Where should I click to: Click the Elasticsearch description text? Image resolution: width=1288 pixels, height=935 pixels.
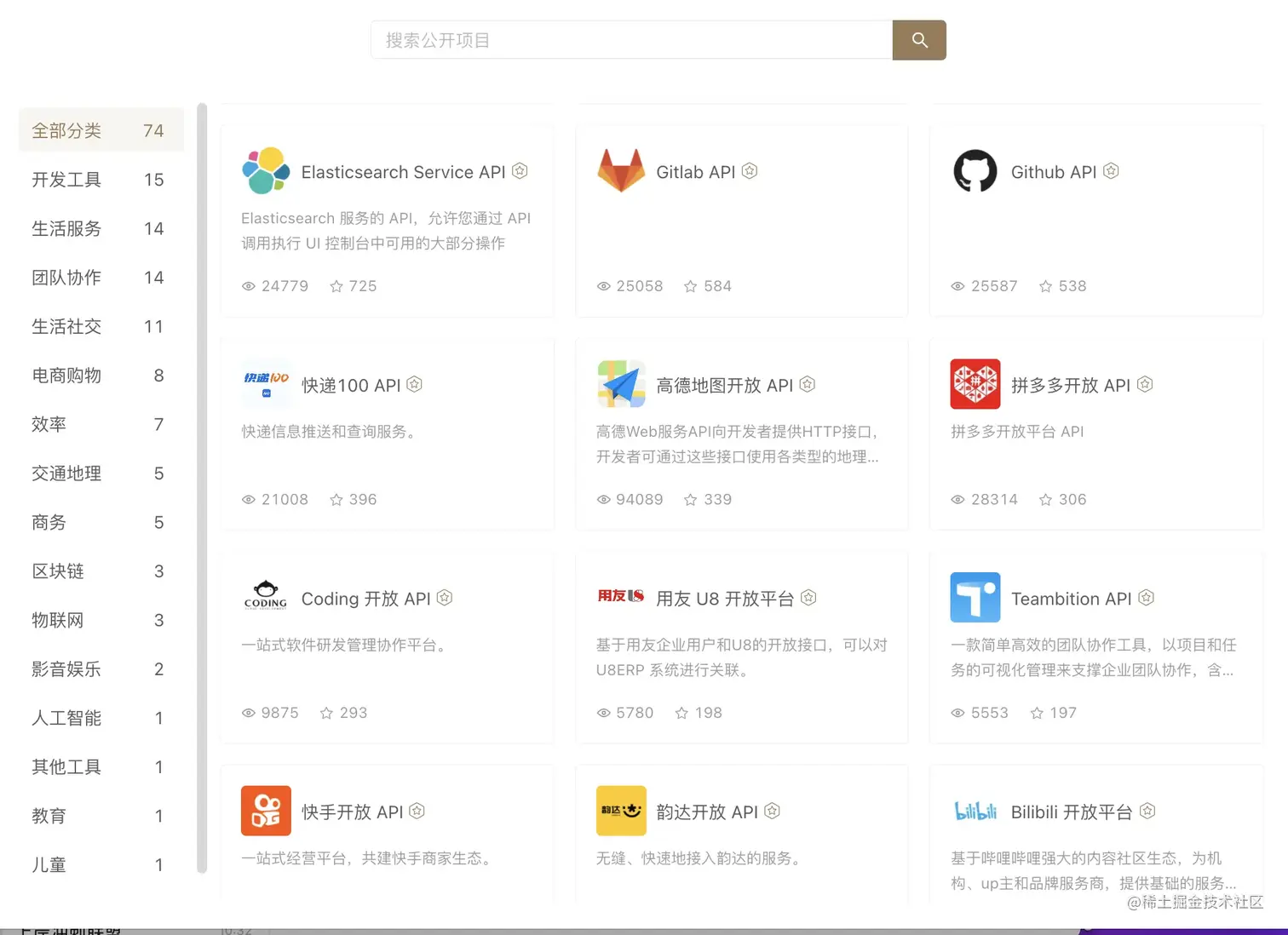[386, 231]
